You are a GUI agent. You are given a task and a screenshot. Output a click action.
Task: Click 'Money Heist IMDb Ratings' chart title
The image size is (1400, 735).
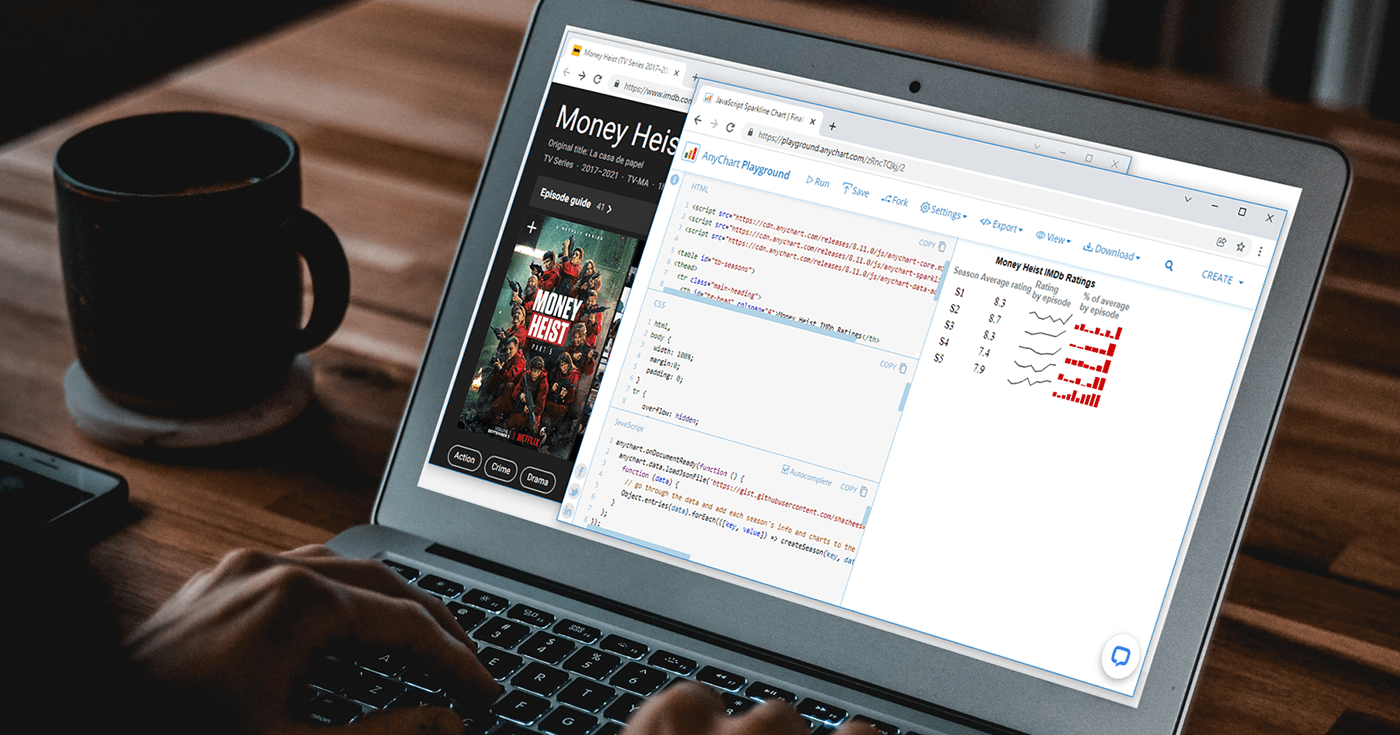(x=1045, y=273)
